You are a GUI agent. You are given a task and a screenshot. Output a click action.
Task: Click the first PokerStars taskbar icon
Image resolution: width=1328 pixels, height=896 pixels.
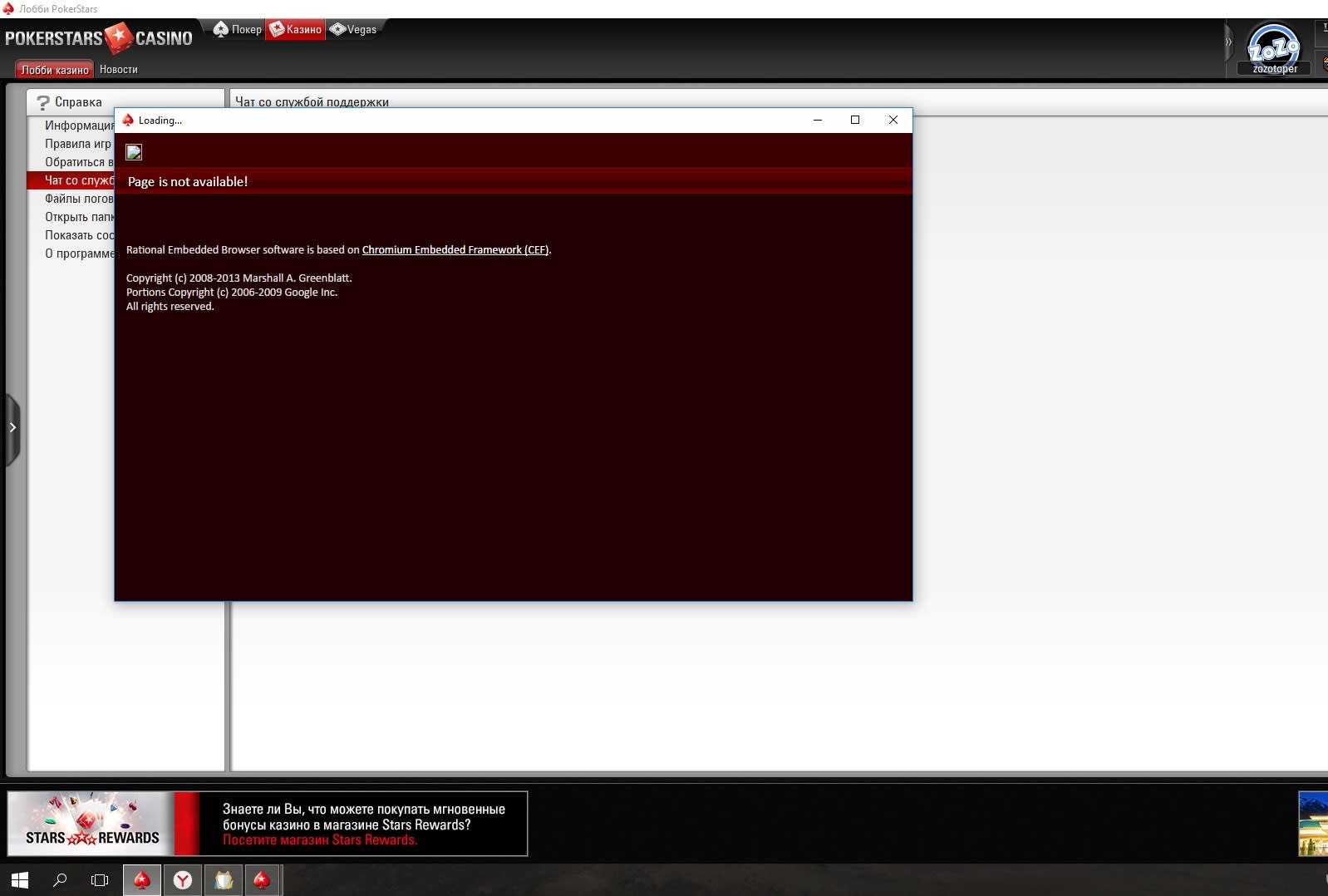[x=142, y=880]
